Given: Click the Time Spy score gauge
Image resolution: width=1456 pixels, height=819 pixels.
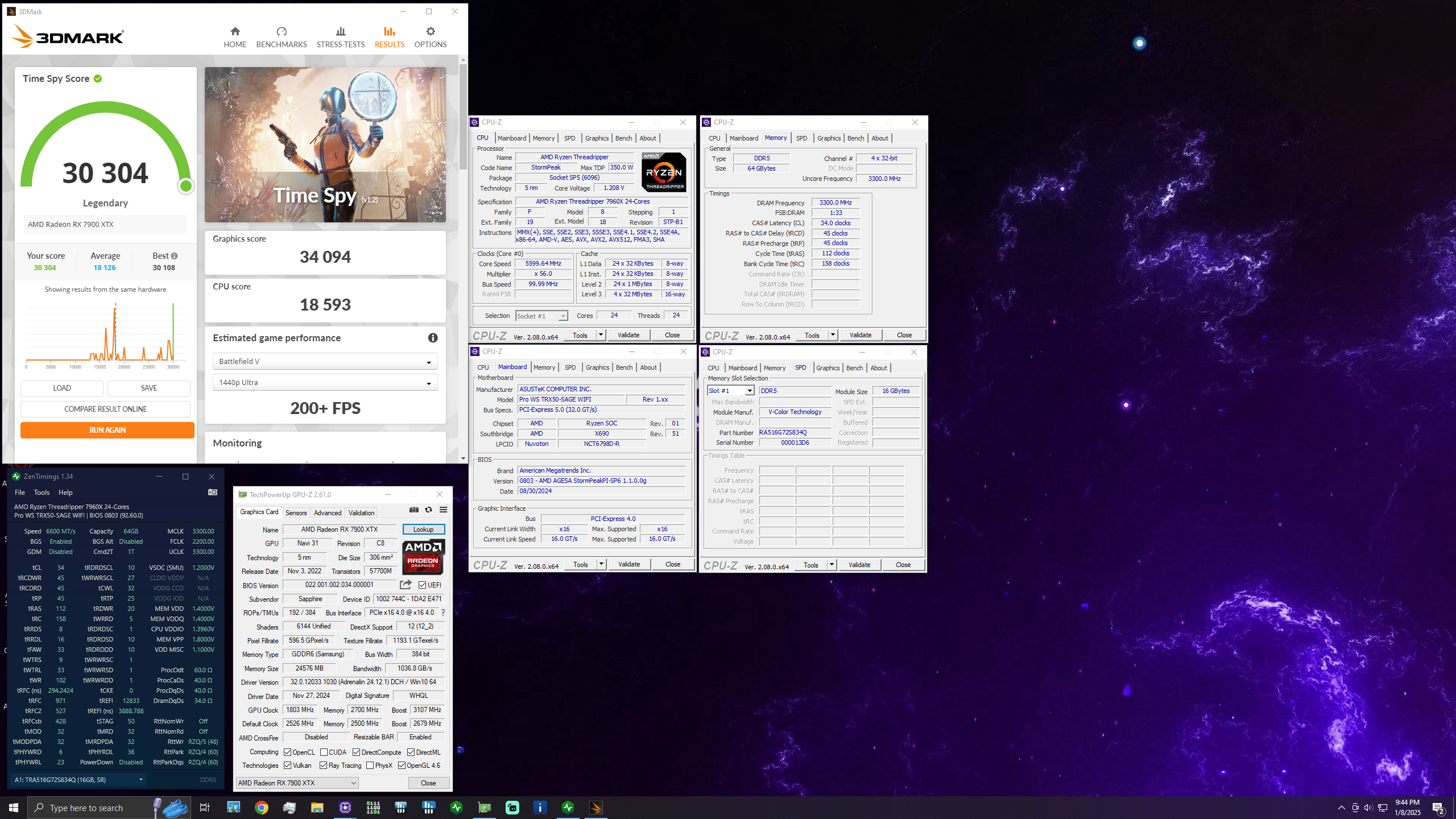Looking at the screenshot, I should (x=106, y=148).
